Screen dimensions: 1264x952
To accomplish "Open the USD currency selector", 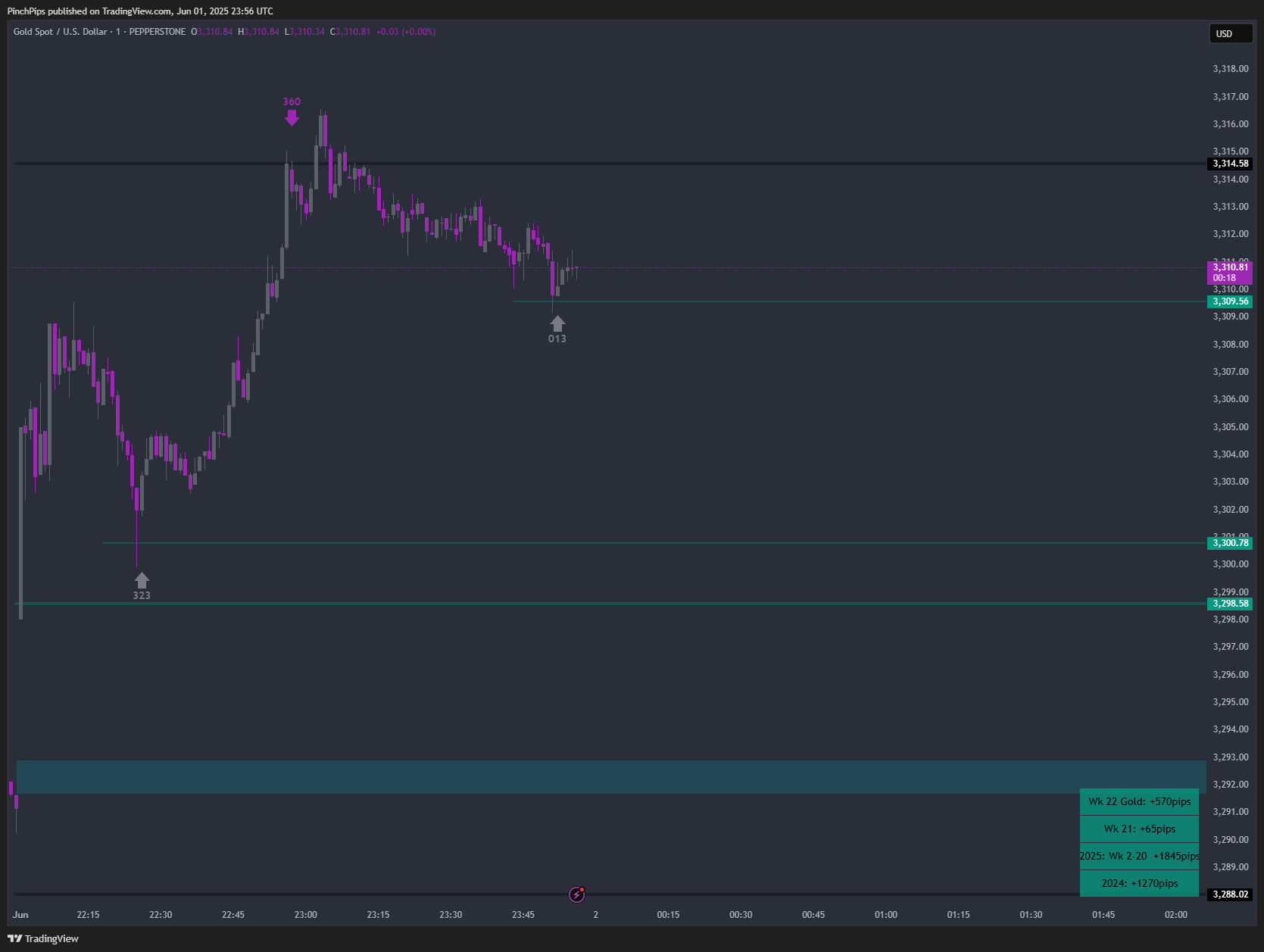I will [1231, 33].
